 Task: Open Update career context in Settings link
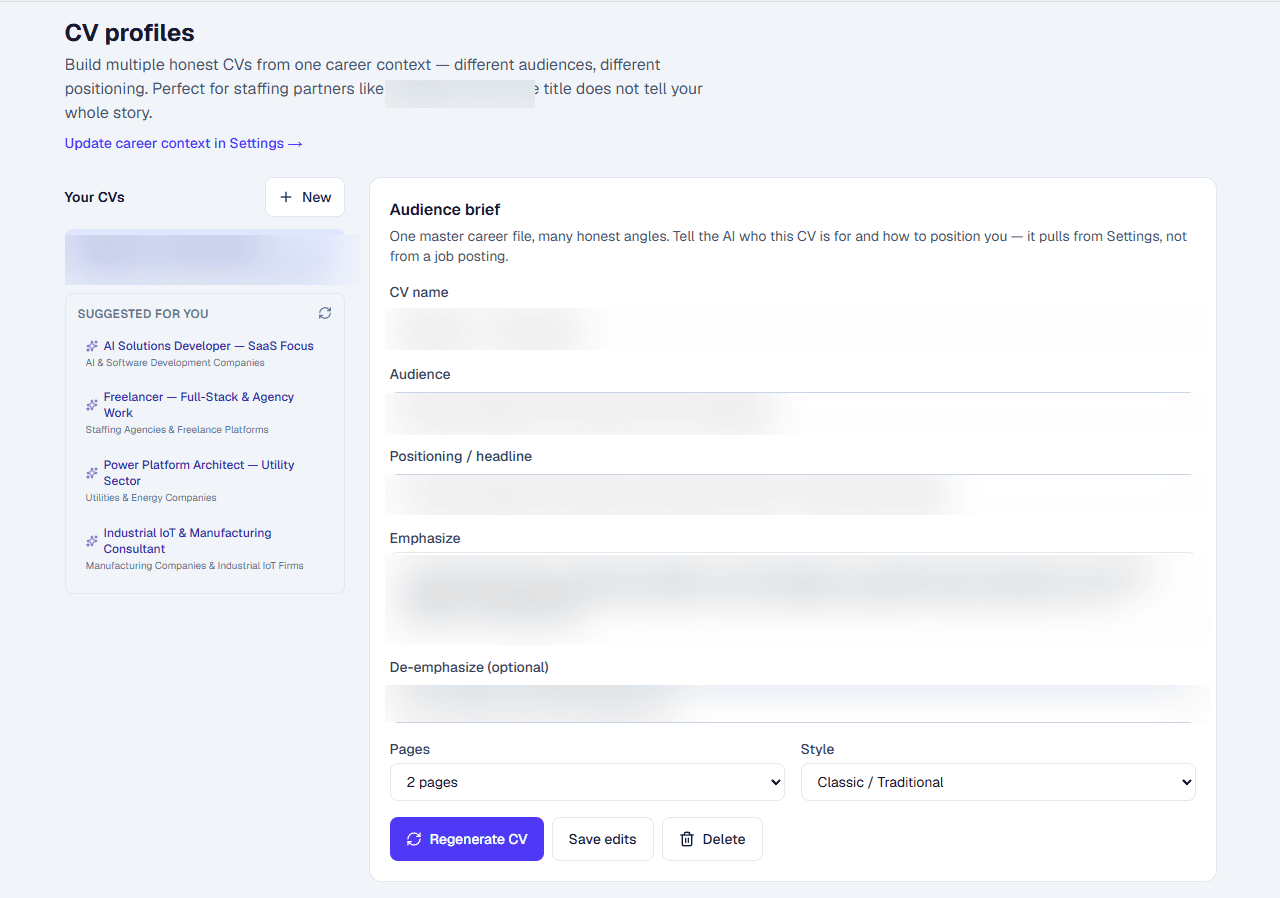click(184, 143)
